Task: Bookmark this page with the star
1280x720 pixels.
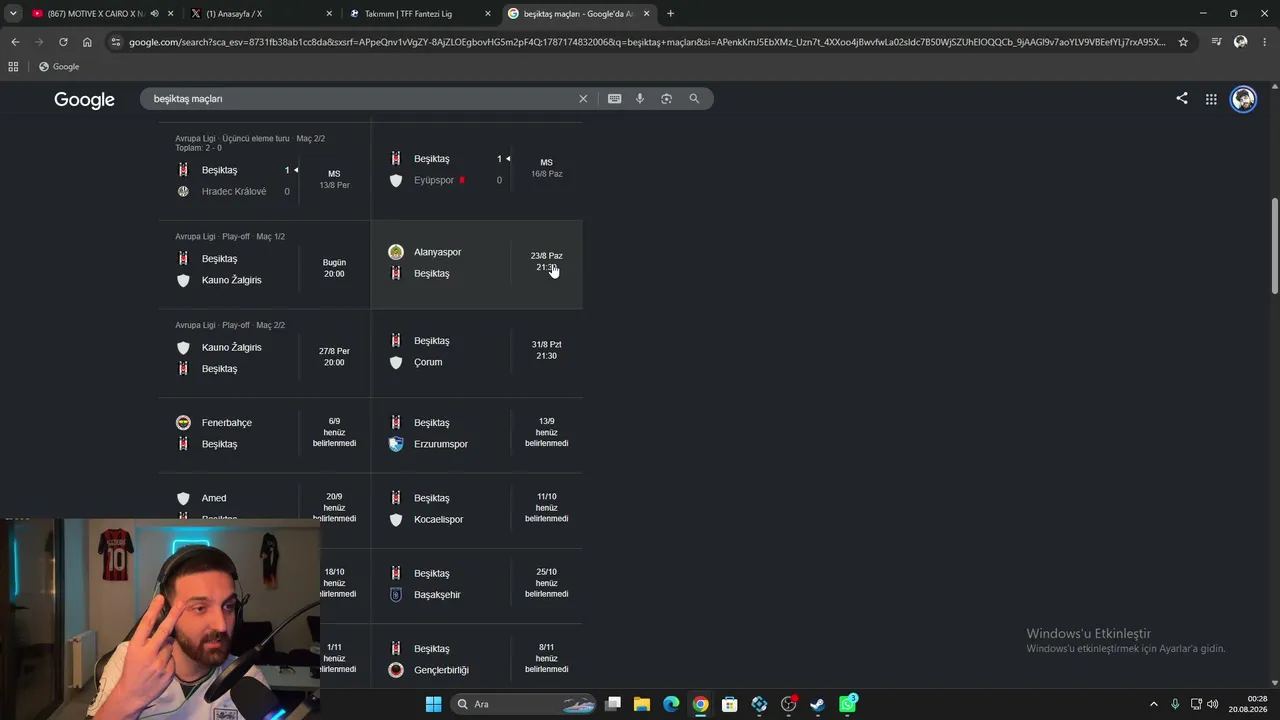Action: 1183,42
